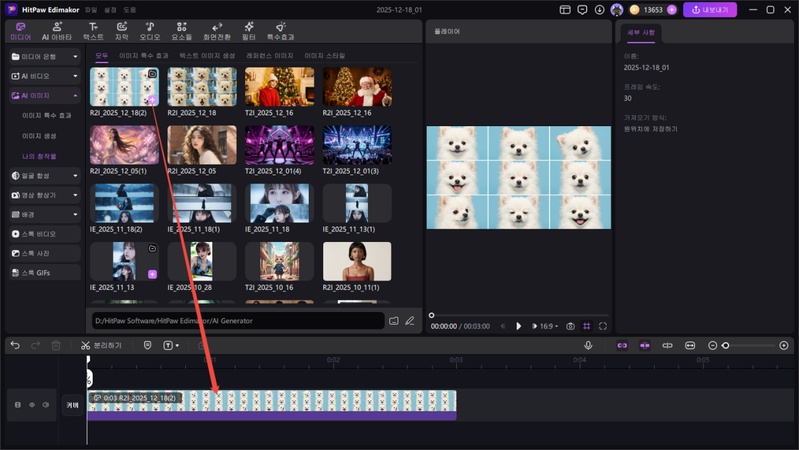Click the 분리하기 split button
The image size is (799, 450).
[x=101, y=346]
